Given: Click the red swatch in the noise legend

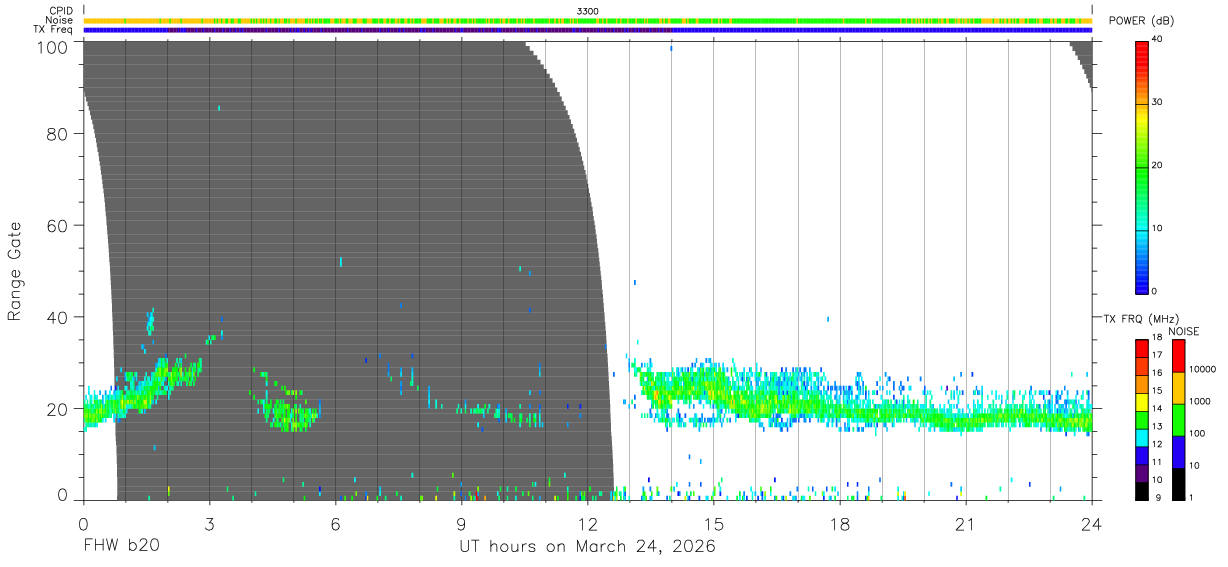Looking at the screenshot, I should 1178,356.
